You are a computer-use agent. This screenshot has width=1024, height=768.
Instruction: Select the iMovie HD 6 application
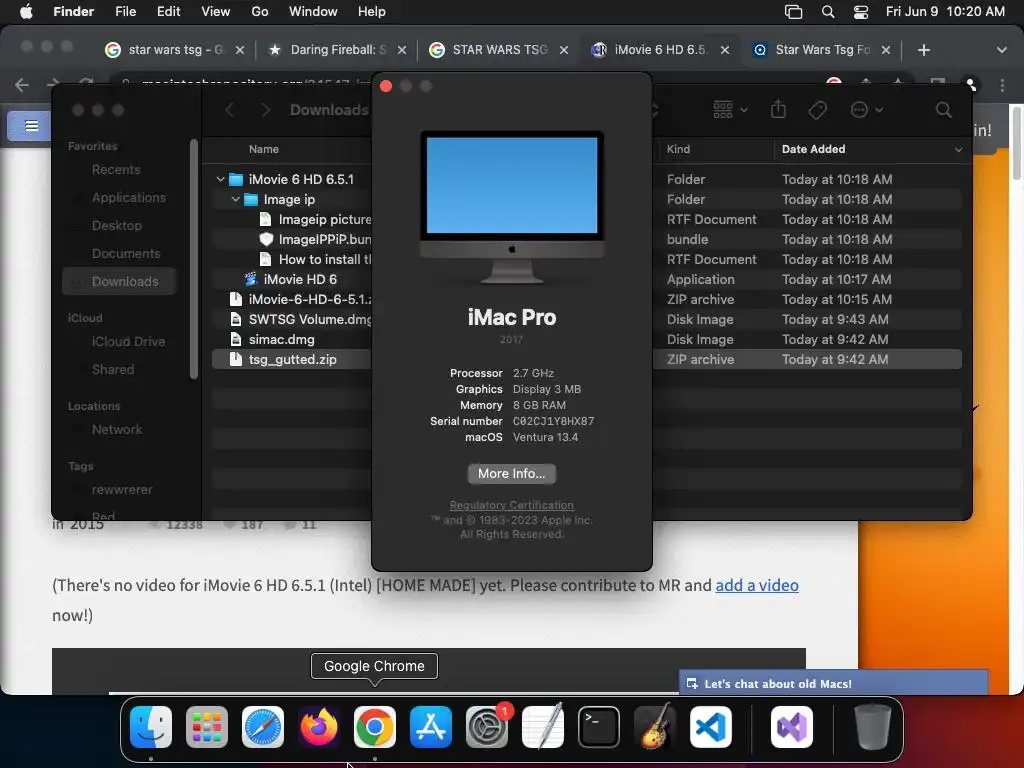[x=300, y=280]
